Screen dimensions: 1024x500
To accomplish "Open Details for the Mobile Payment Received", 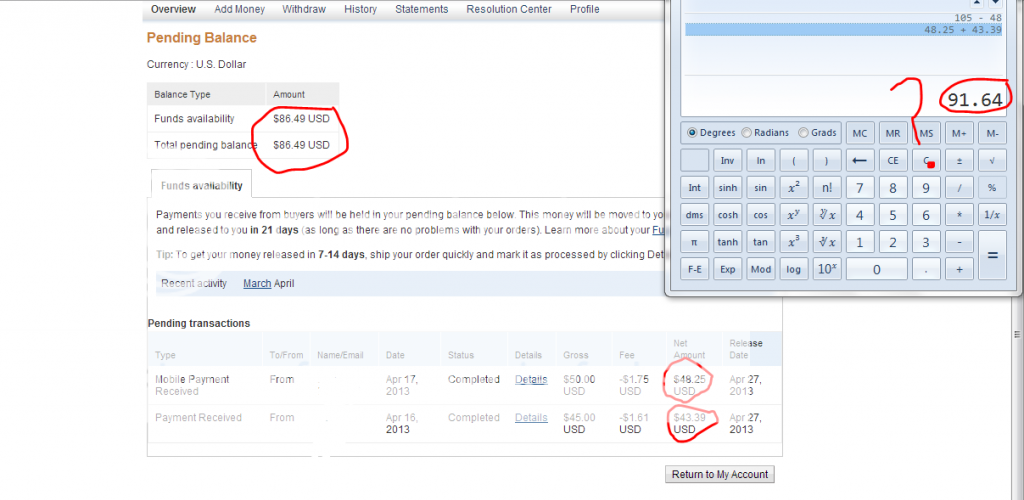I will pyautogui.click(x=531, y=379).
